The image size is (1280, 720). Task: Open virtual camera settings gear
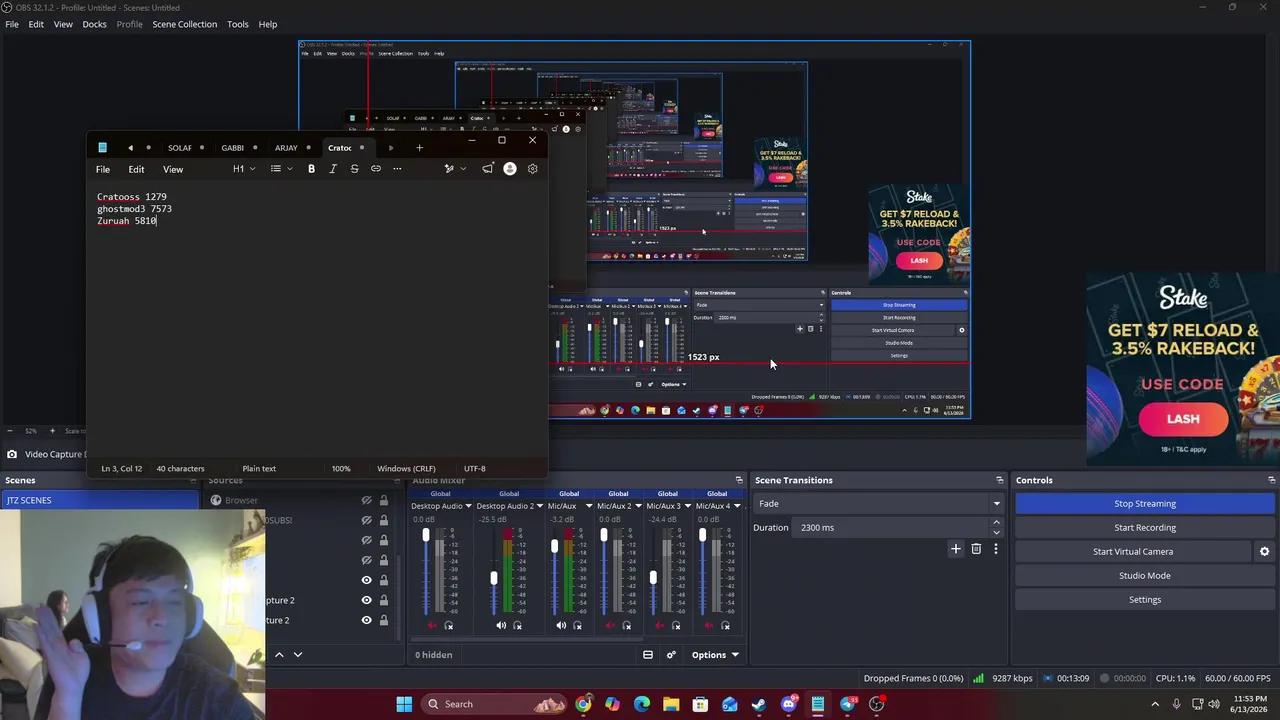point(1264,551)
